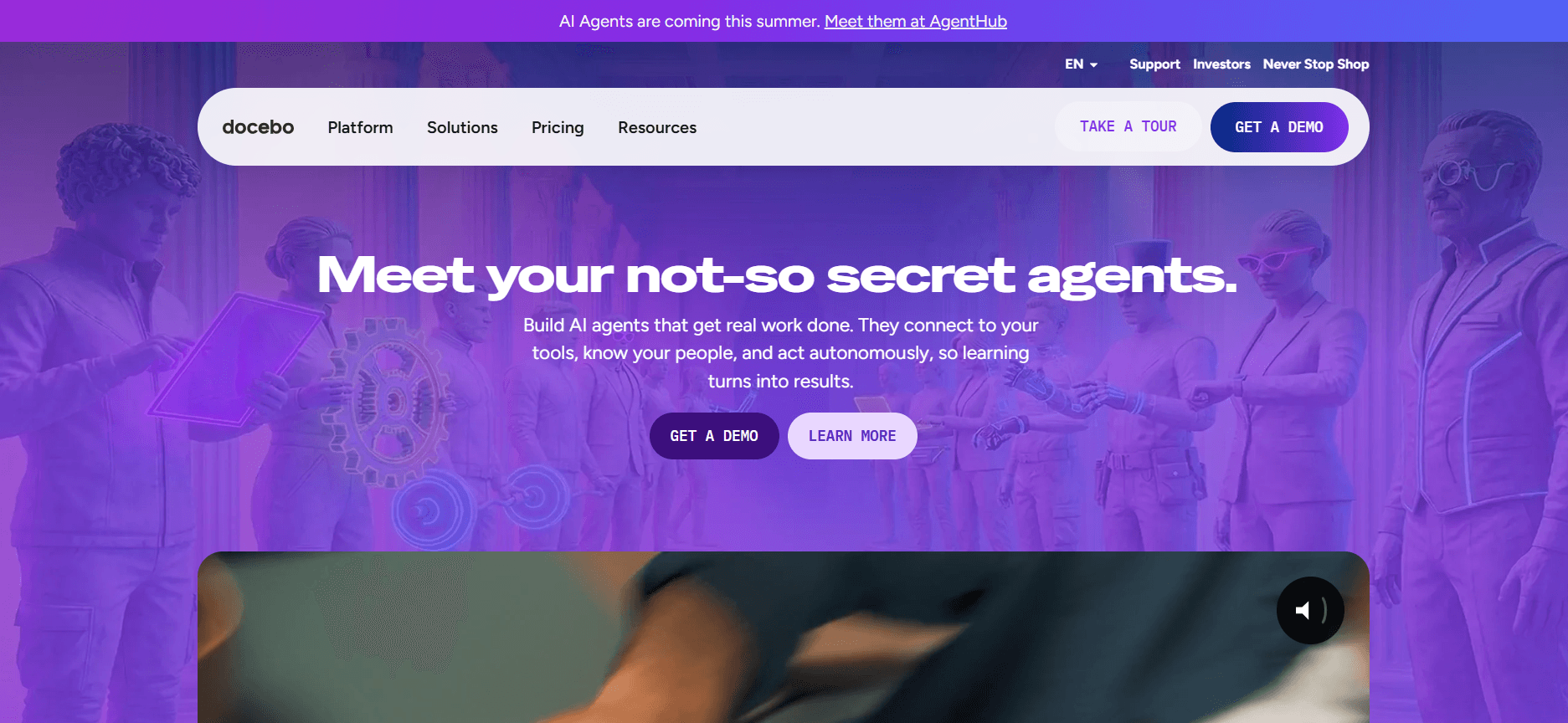
Task: Click the hero headline about secret agents
Action: (777, 275)
